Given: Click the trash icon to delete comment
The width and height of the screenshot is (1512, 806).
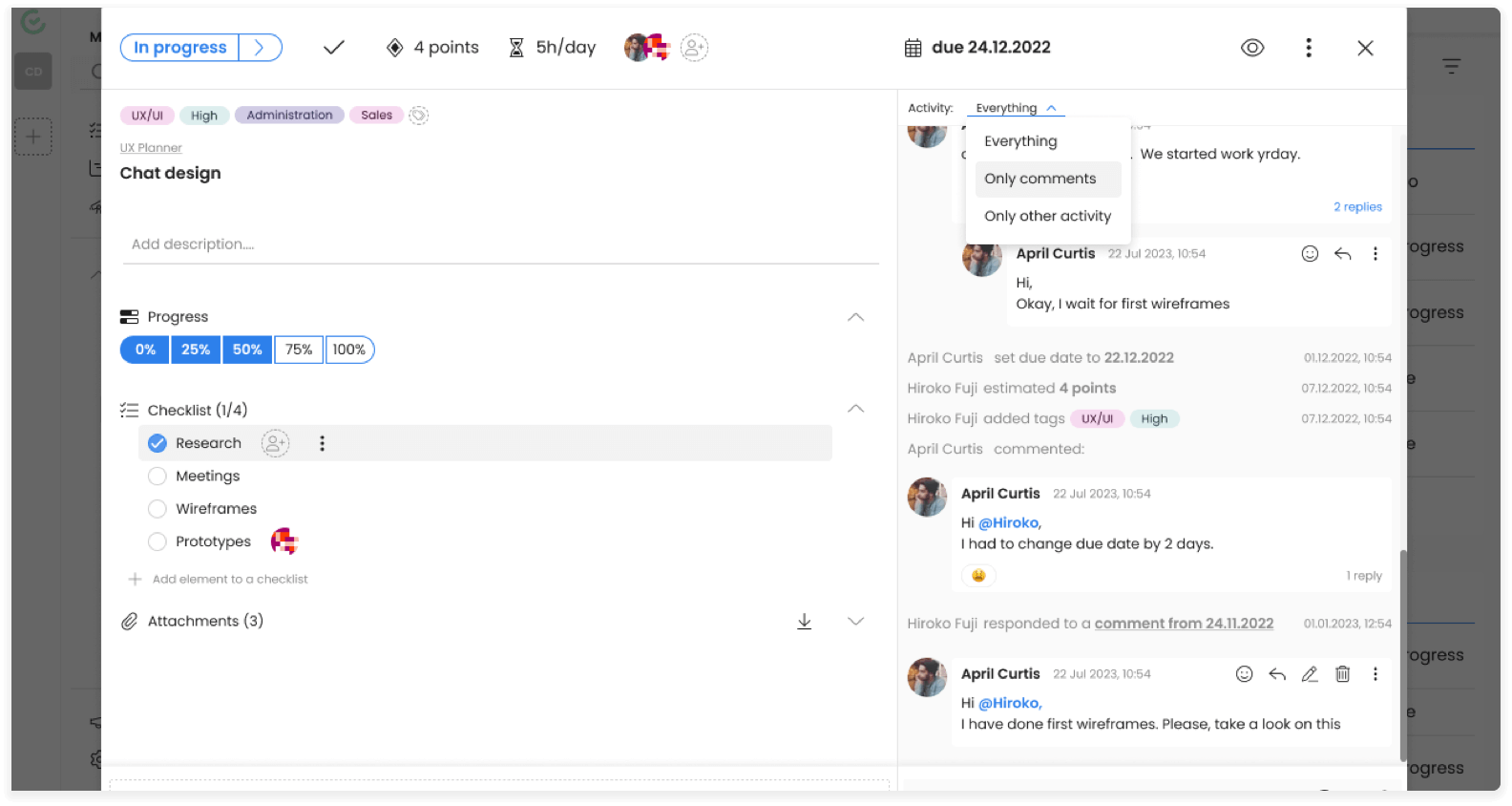Looking at the screenshot, I should pyautogui.click(x=1342, y=674).
